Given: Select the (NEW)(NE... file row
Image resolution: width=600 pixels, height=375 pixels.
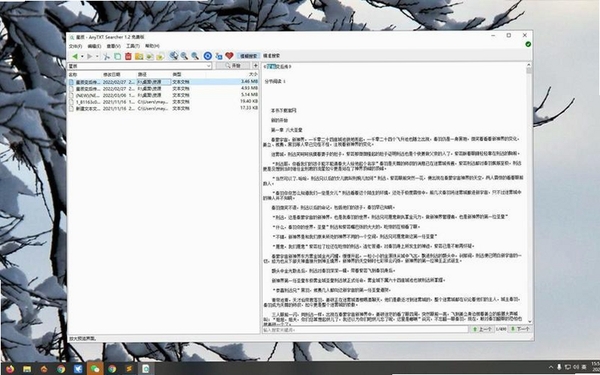Looking at the screenshot, I should [x=163, y=95].
